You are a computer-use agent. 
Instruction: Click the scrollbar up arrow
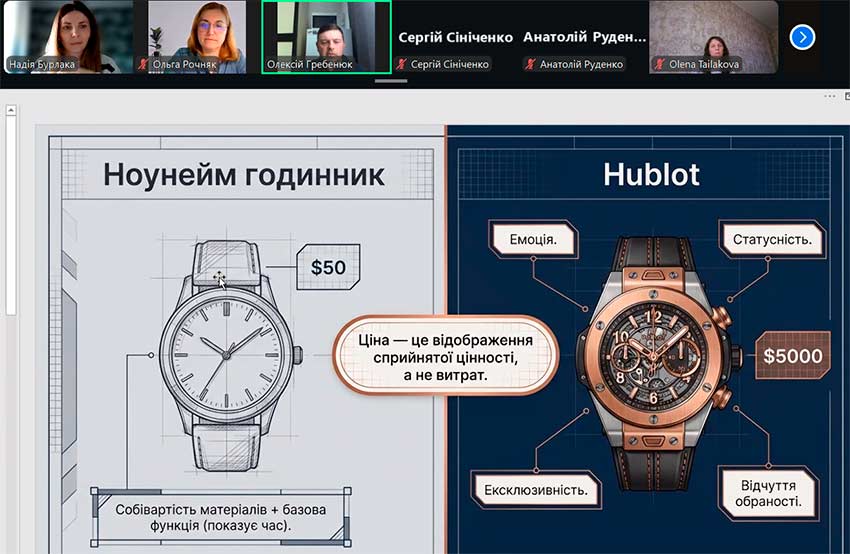[10, 110]
